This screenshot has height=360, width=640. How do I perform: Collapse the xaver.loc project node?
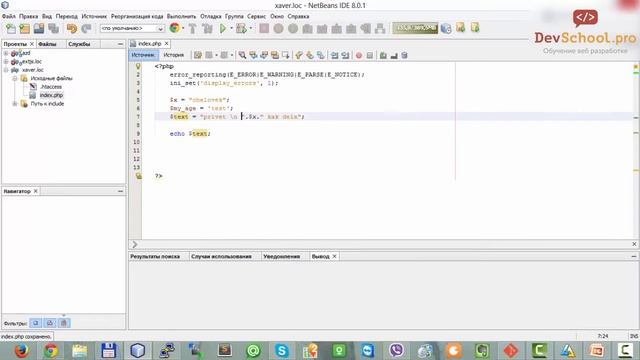coord(6,70)
